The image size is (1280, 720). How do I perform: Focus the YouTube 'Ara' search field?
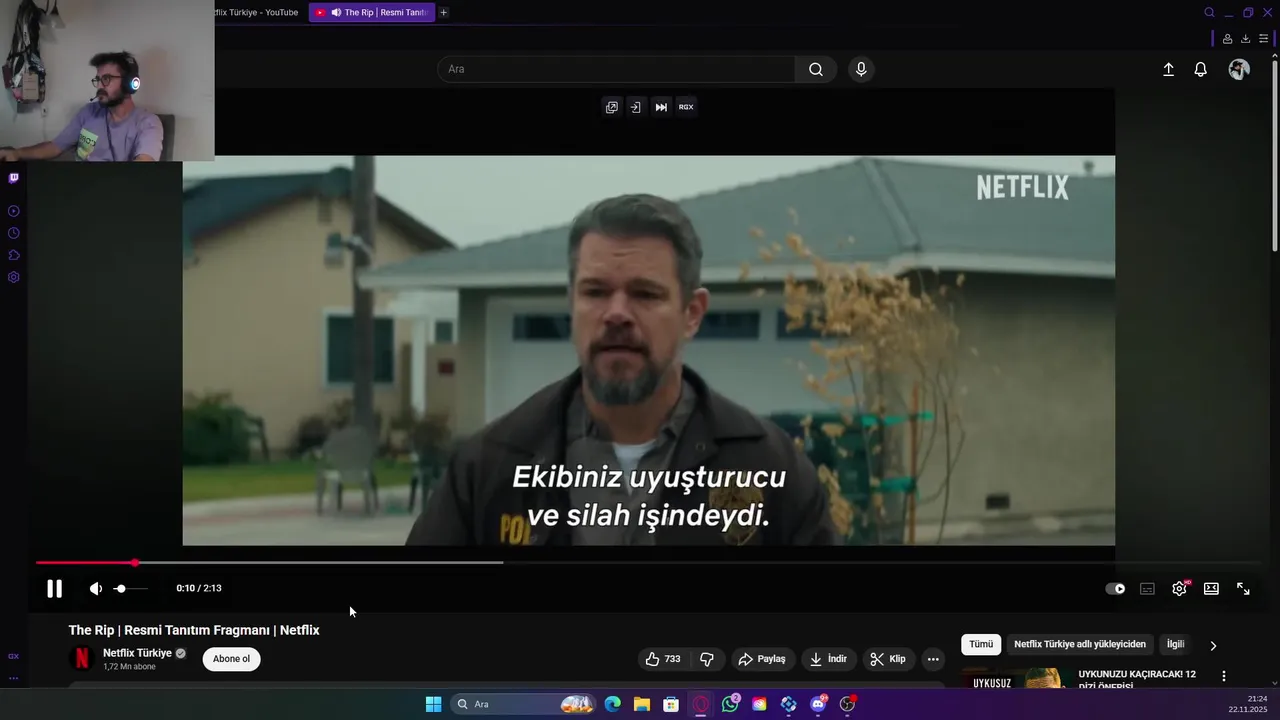(x=616, y=69)
